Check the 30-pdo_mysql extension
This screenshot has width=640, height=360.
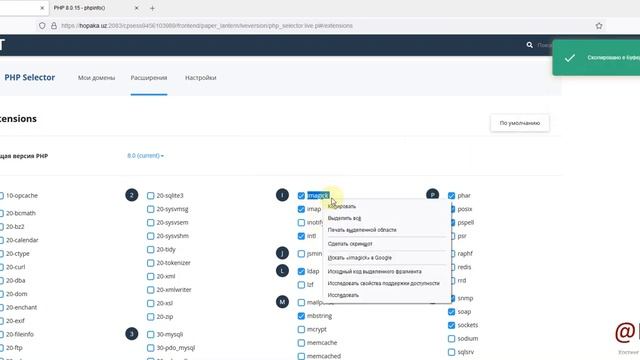pyautogui.click(x=151, y=348)
